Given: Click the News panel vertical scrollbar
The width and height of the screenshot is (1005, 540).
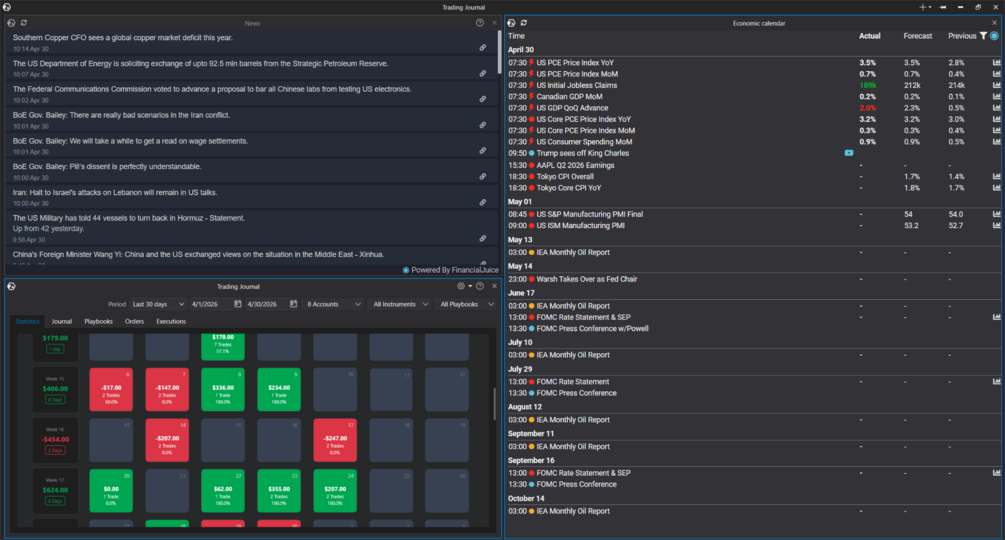Looking at the screenshot, I should pos(499,51).
